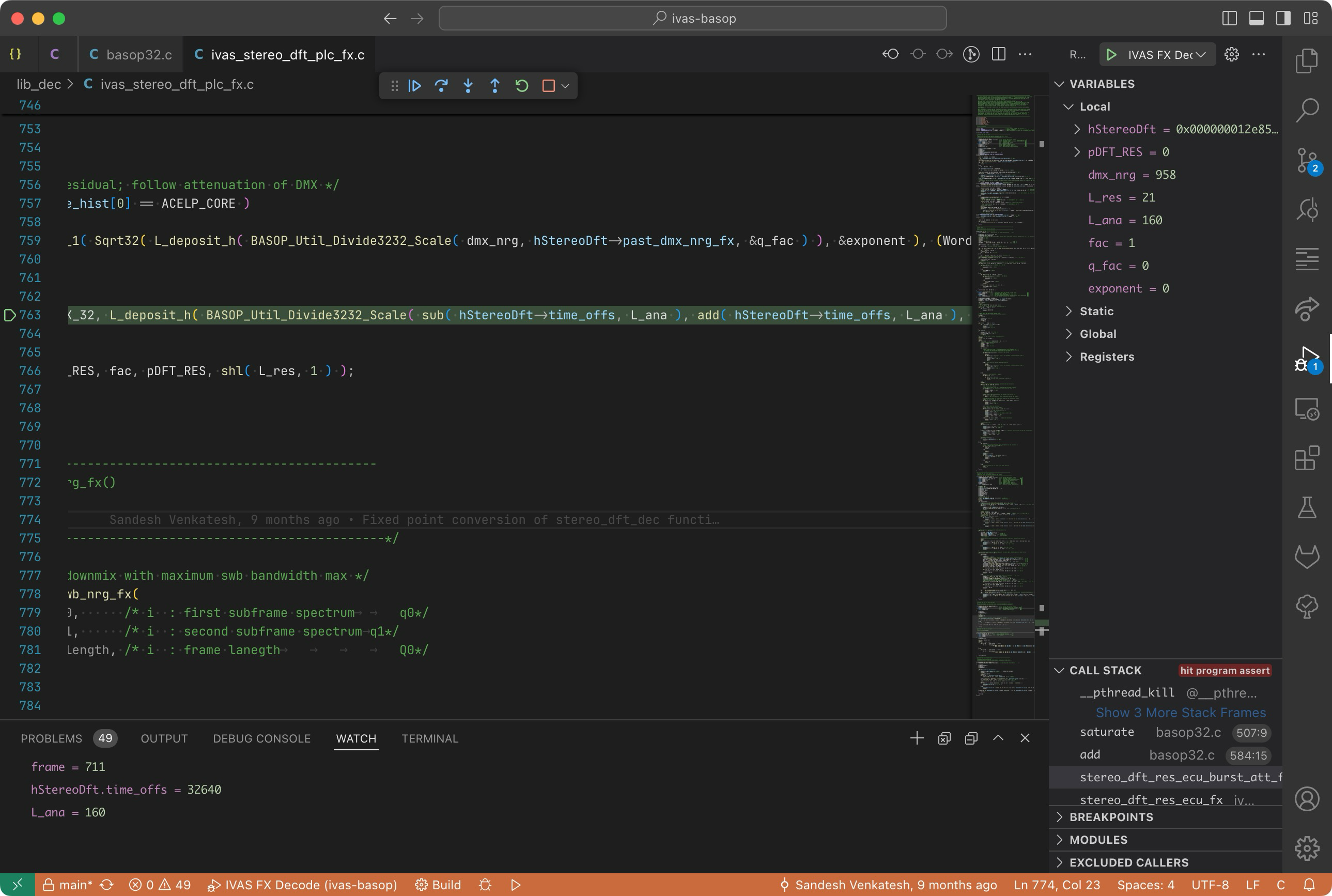This screenshot has height=896, width=1332.
Task: Toggle the bottom panel layout button
Action: [1256, 18]
